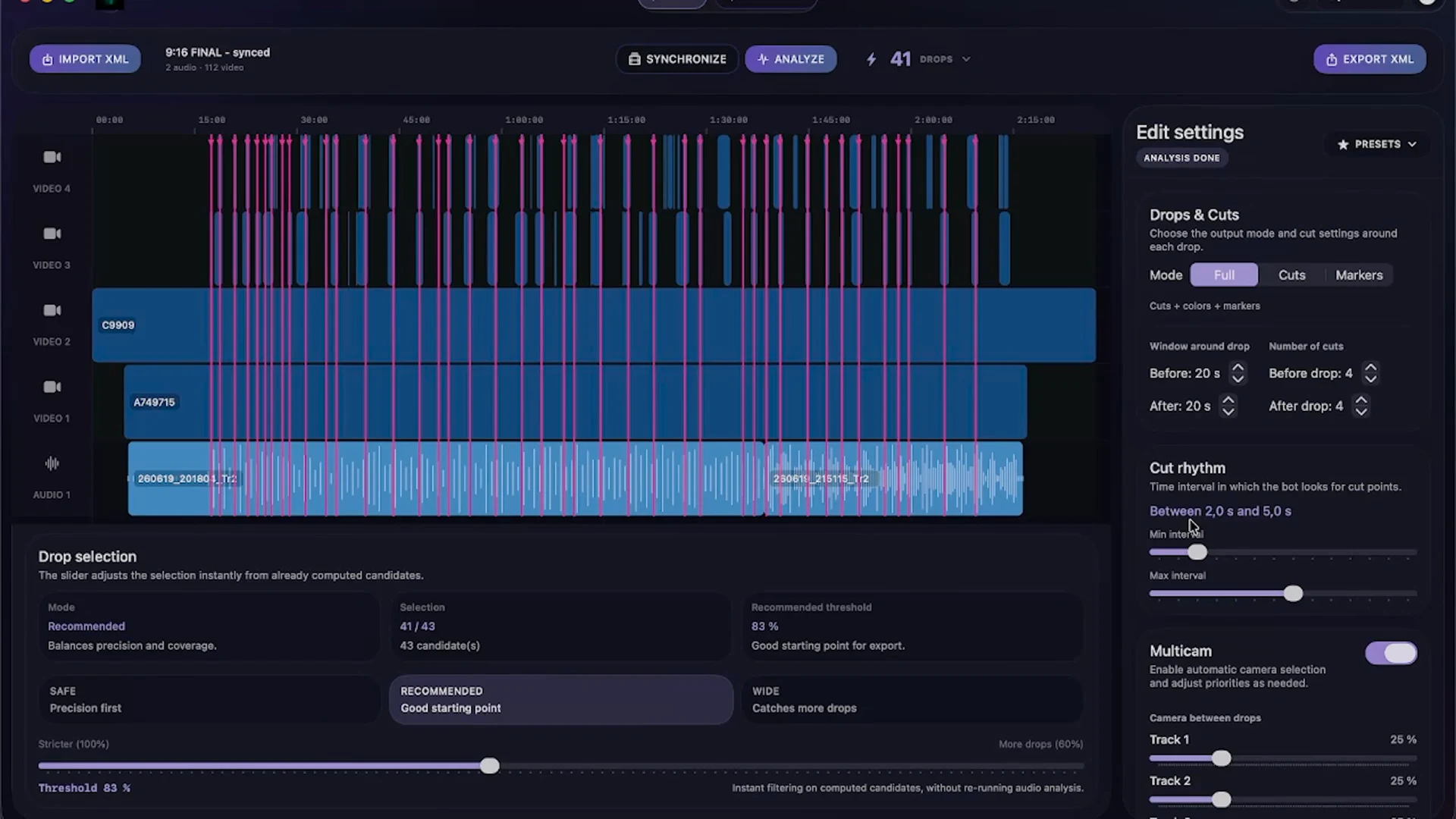Select the C9909 clip on Video 2
1456x819 pixels.
pos(594,325)
